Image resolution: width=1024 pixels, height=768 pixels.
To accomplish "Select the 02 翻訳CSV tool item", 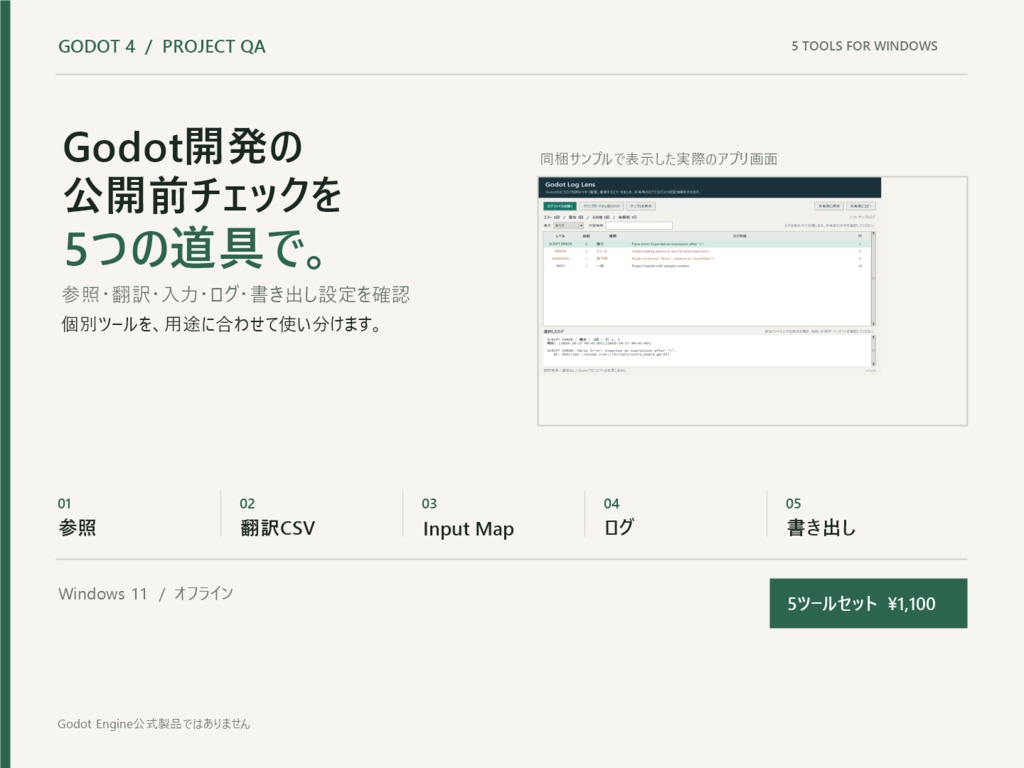I will [277, 516].
